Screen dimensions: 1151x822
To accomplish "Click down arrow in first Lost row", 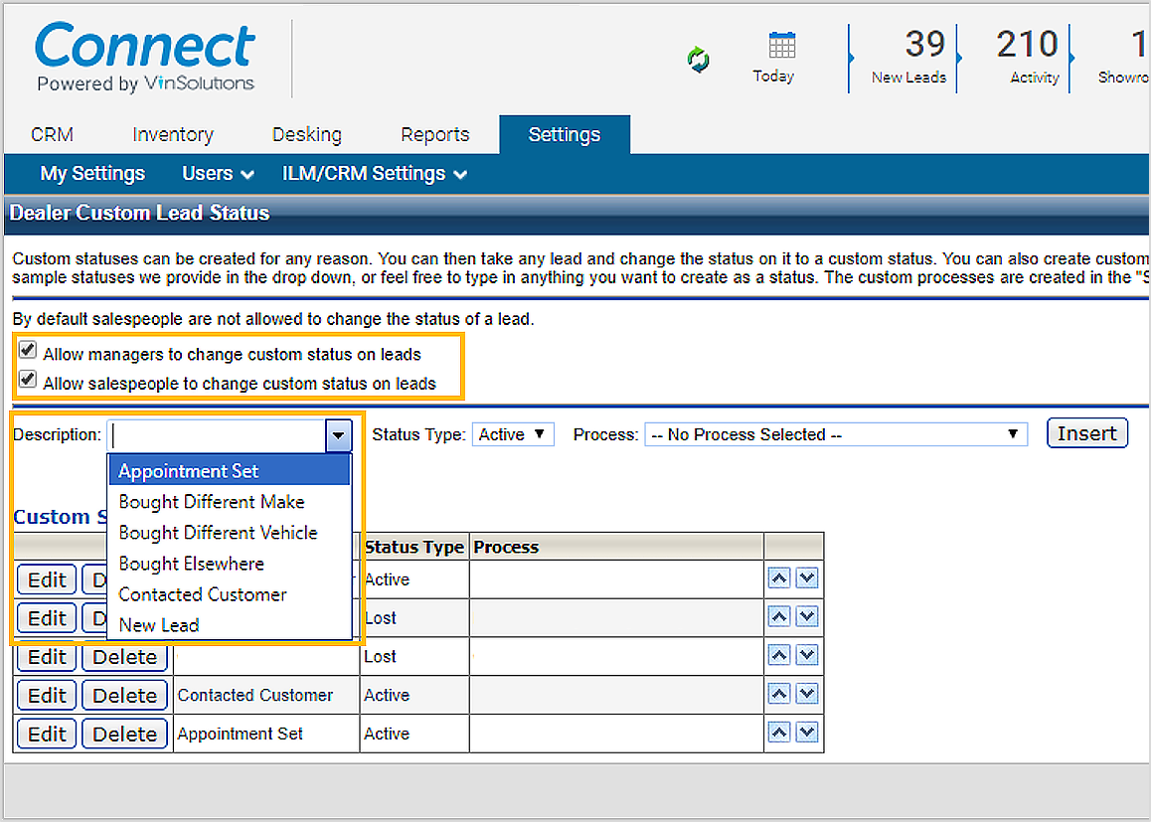I will click(x=807, y=617).
